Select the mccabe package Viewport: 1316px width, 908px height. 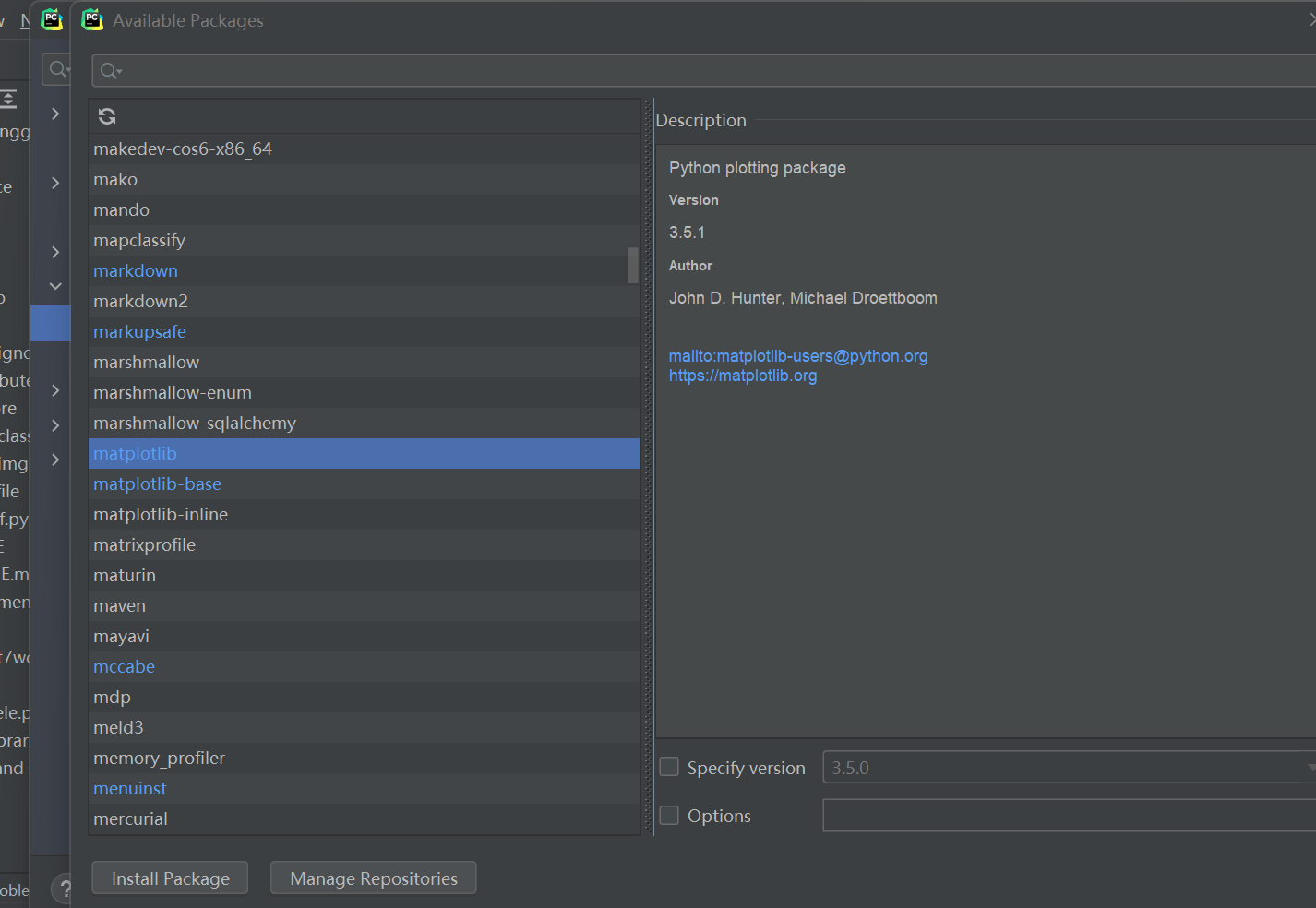(x=364, y=666)
